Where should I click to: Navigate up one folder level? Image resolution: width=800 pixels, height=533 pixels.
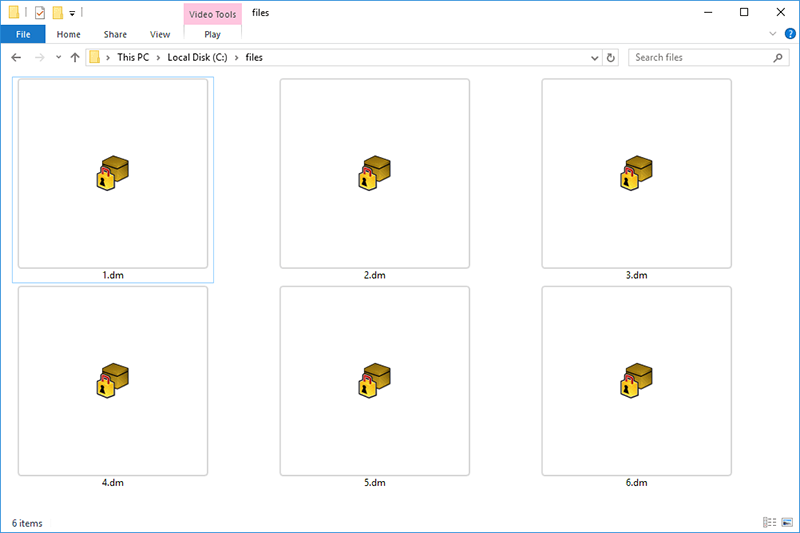(x=75, y=58)
